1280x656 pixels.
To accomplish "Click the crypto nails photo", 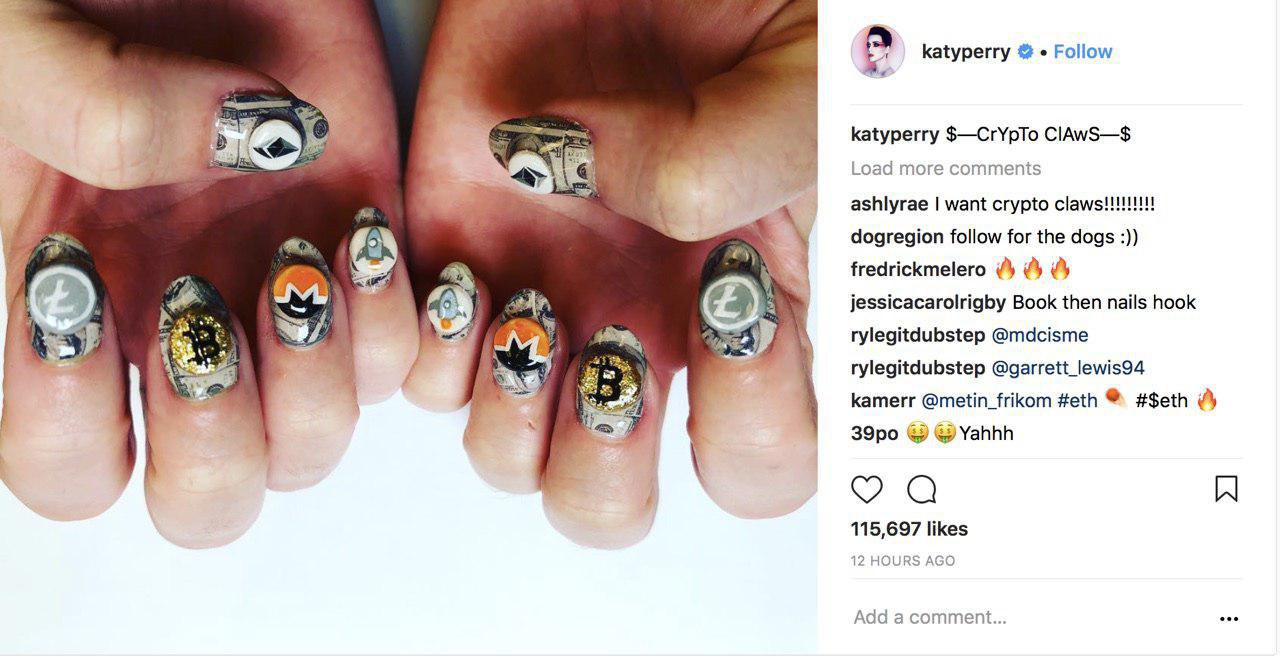I will (409, 327).
